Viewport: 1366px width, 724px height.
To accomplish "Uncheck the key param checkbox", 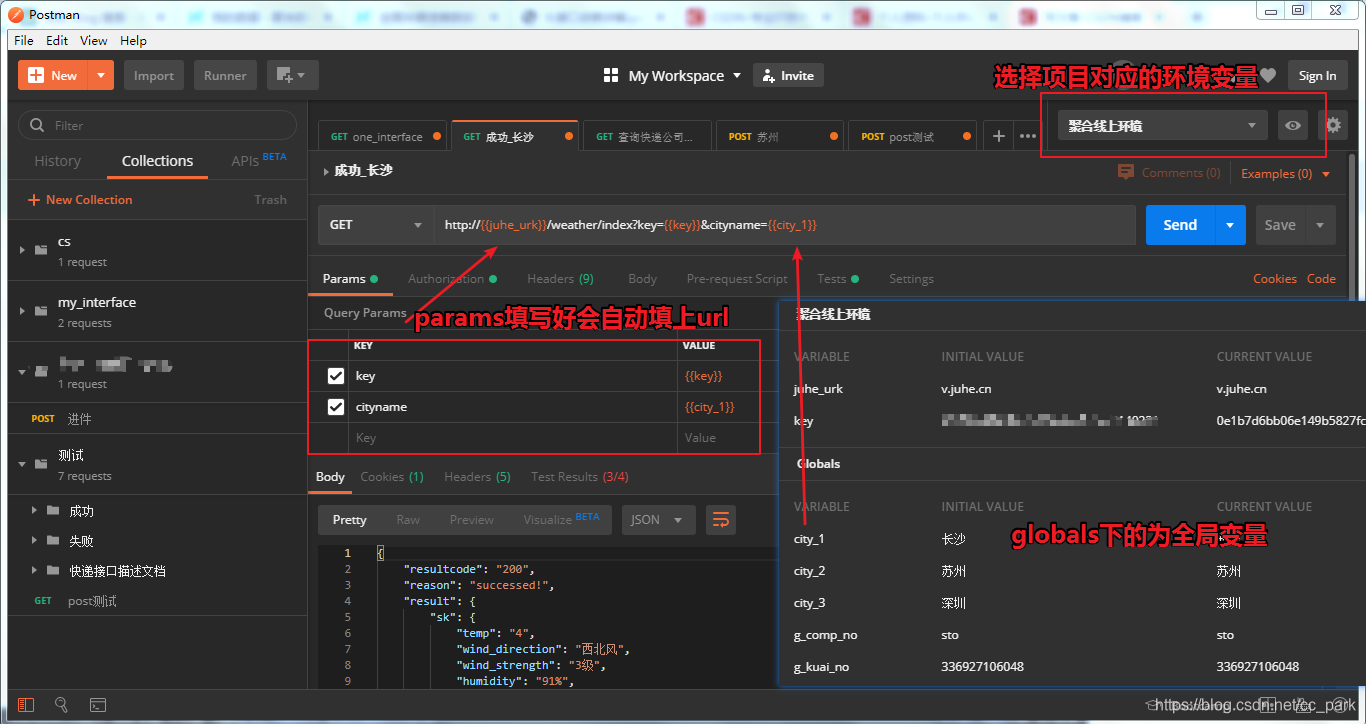I will tap(336, 376).
